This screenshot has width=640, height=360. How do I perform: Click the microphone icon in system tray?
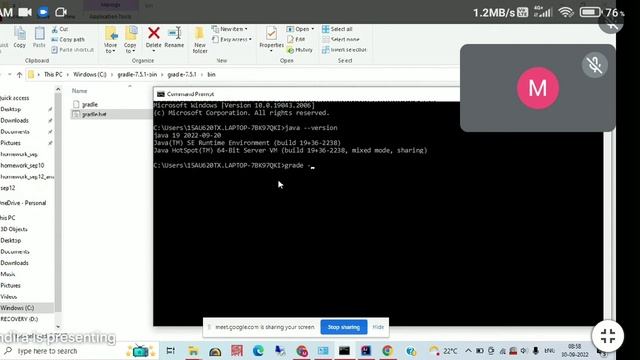click(x=535, y=351)
